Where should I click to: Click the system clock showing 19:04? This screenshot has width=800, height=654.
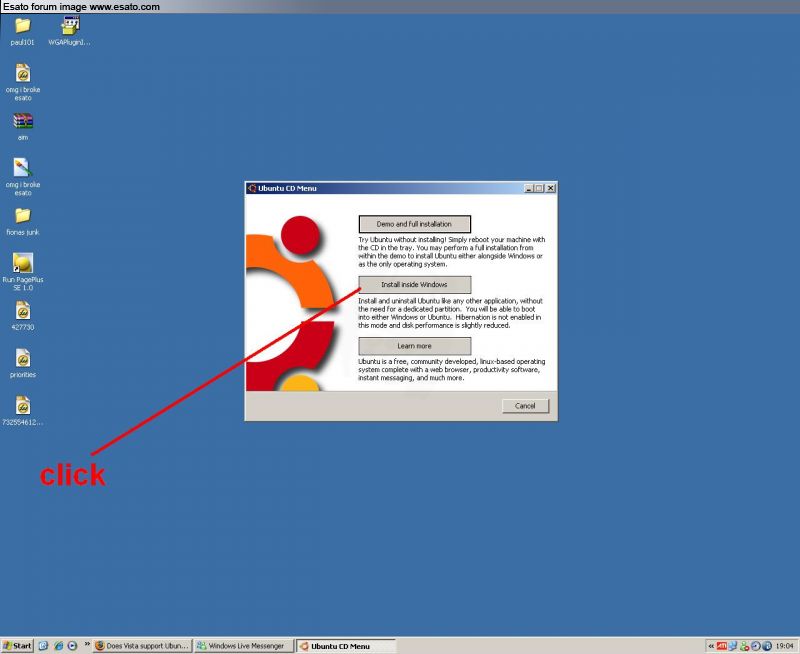(x=785, y=646)
